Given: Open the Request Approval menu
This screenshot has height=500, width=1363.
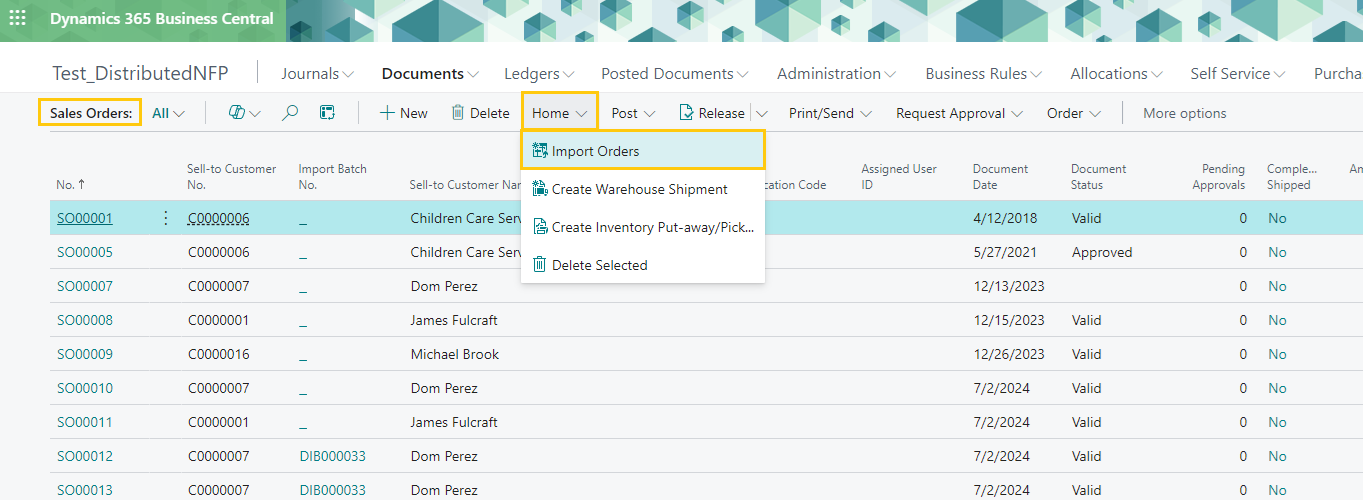Looking at the screenshot, I should tap(960, 113).
